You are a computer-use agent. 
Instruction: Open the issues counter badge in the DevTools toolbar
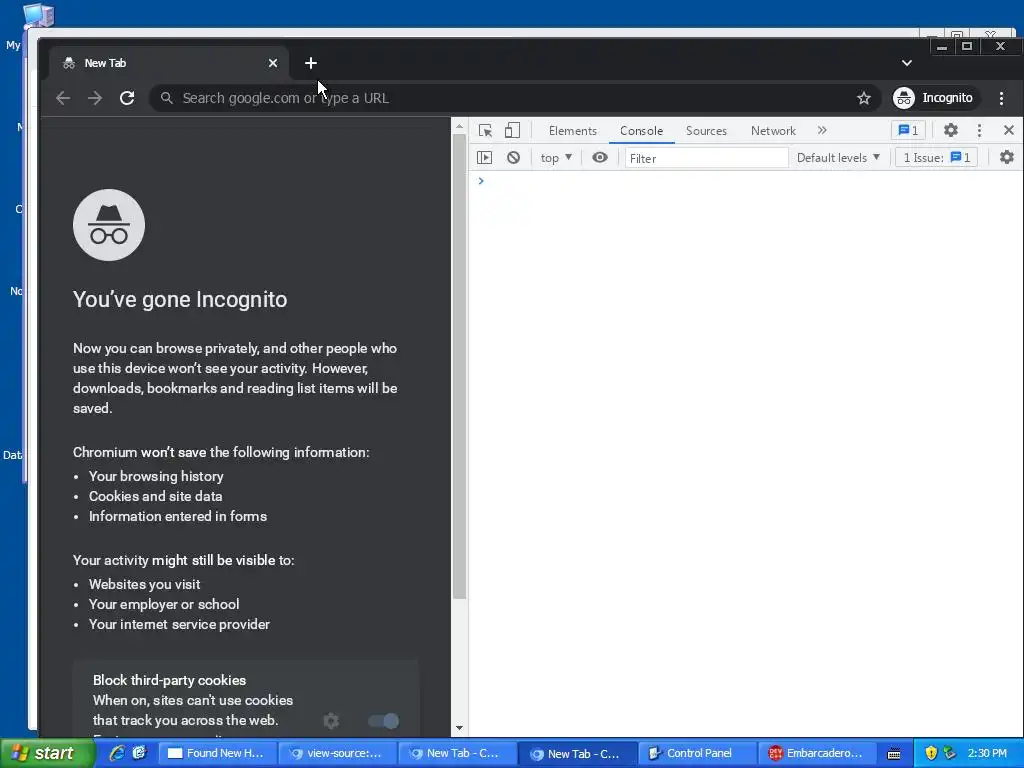coord(908,131)
